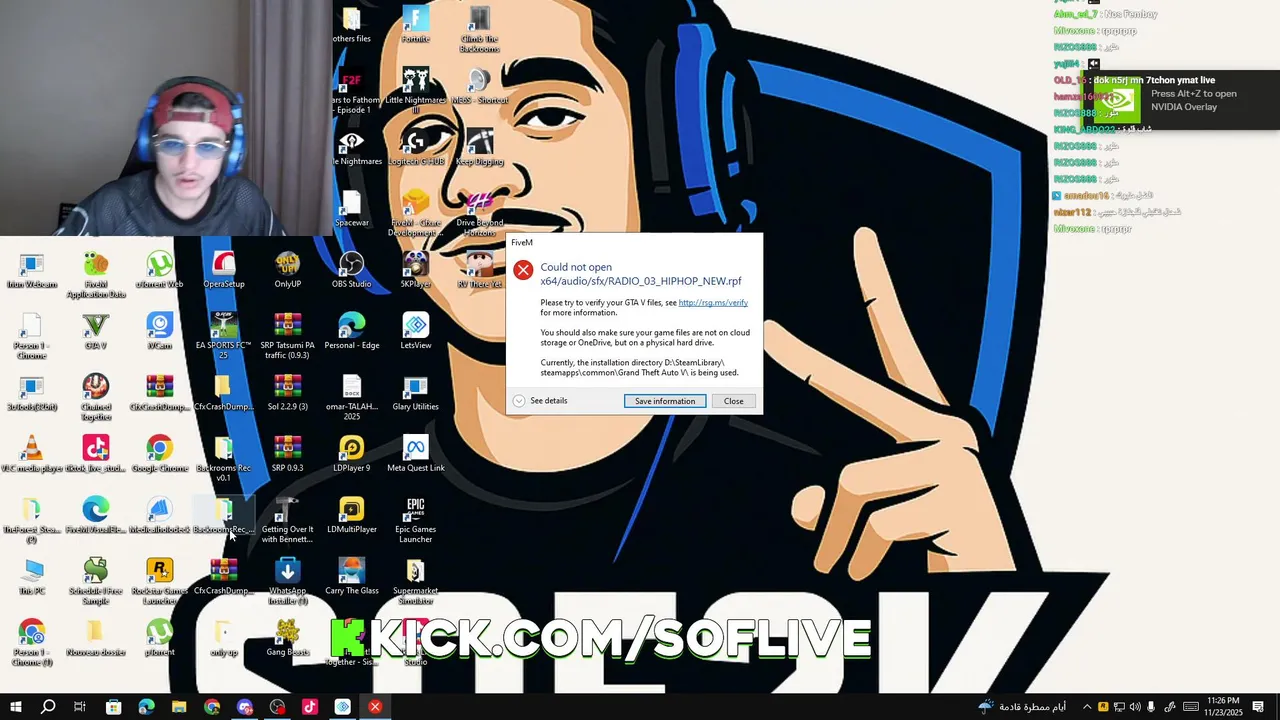Select the only up folder icon
The height and width of the screenshot is (720, 1280).
point(223,638)
